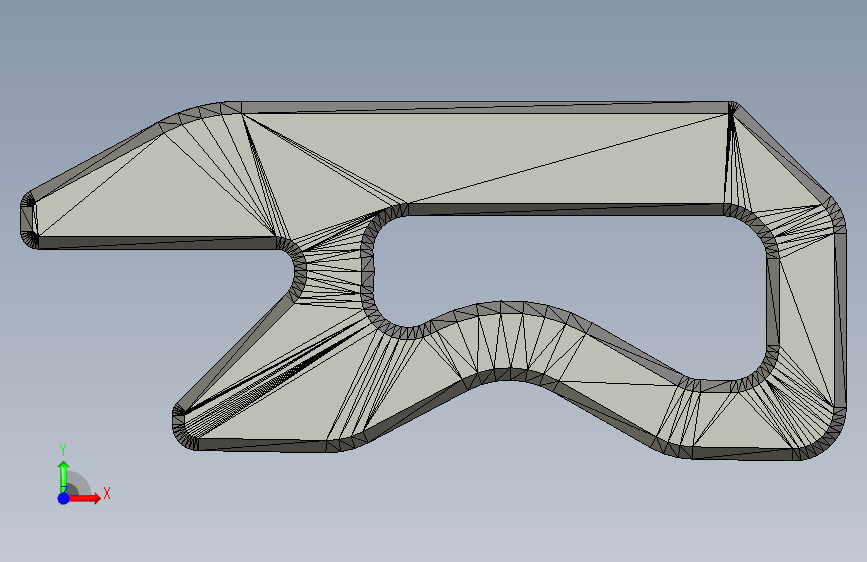867x562 pixels.
Task: Click the "Y" label of the axis triad
Action: (x=63, y=450)
